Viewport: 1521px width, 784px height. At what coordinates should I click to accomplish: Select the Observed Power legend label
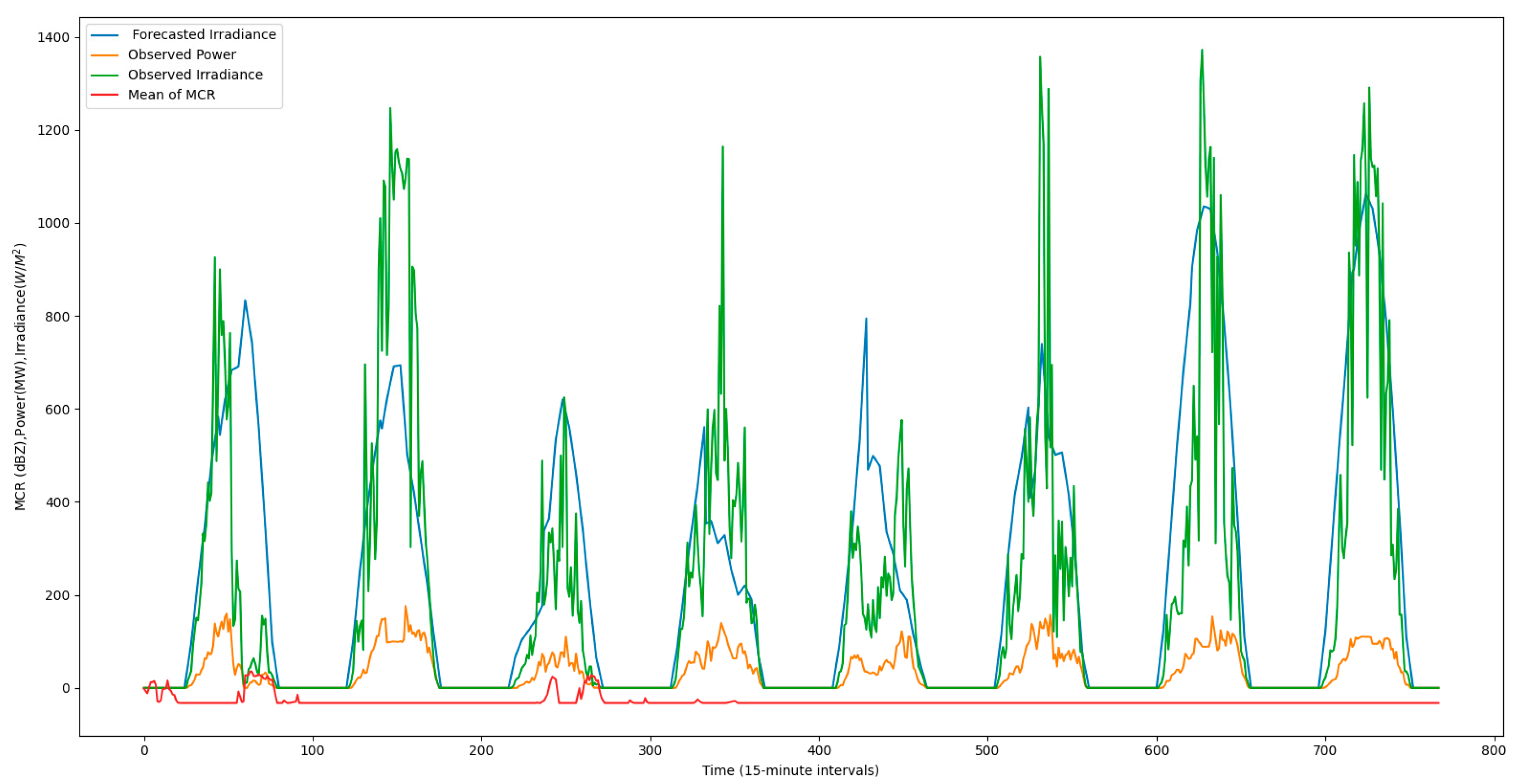click(182, 55)
